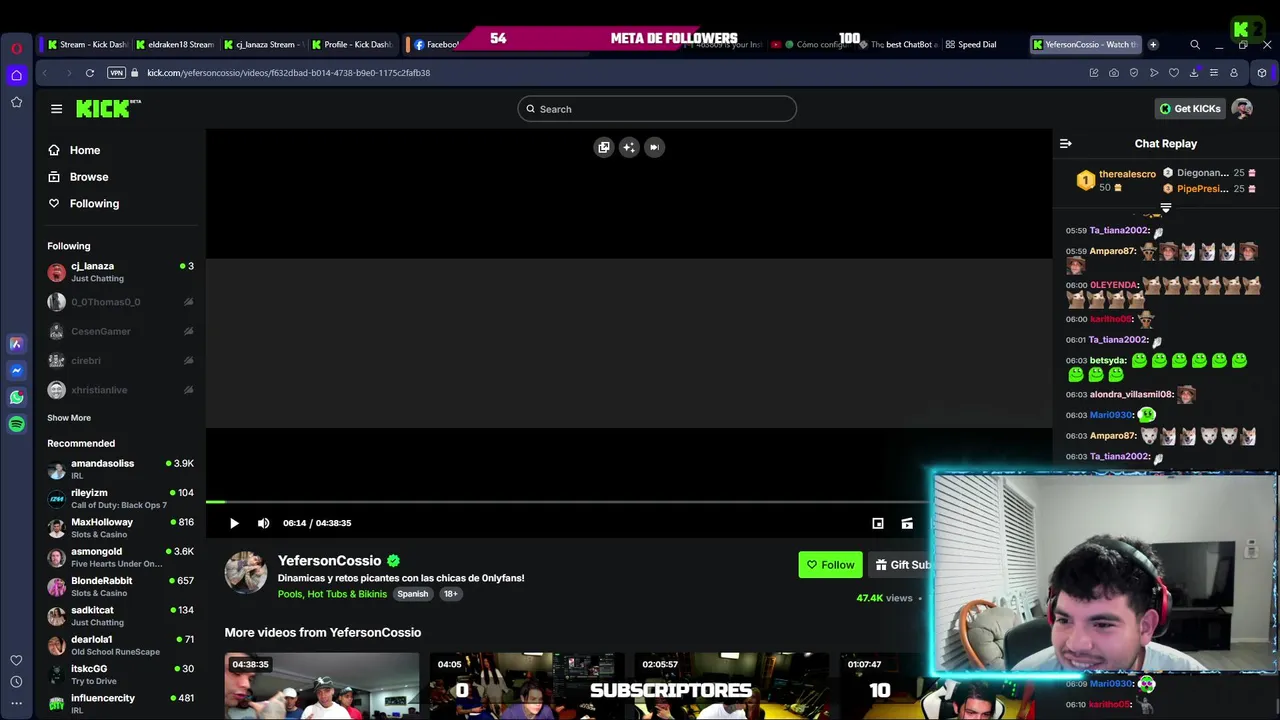
Task: Open history clock in Opera sidebar
Action: 16,682
